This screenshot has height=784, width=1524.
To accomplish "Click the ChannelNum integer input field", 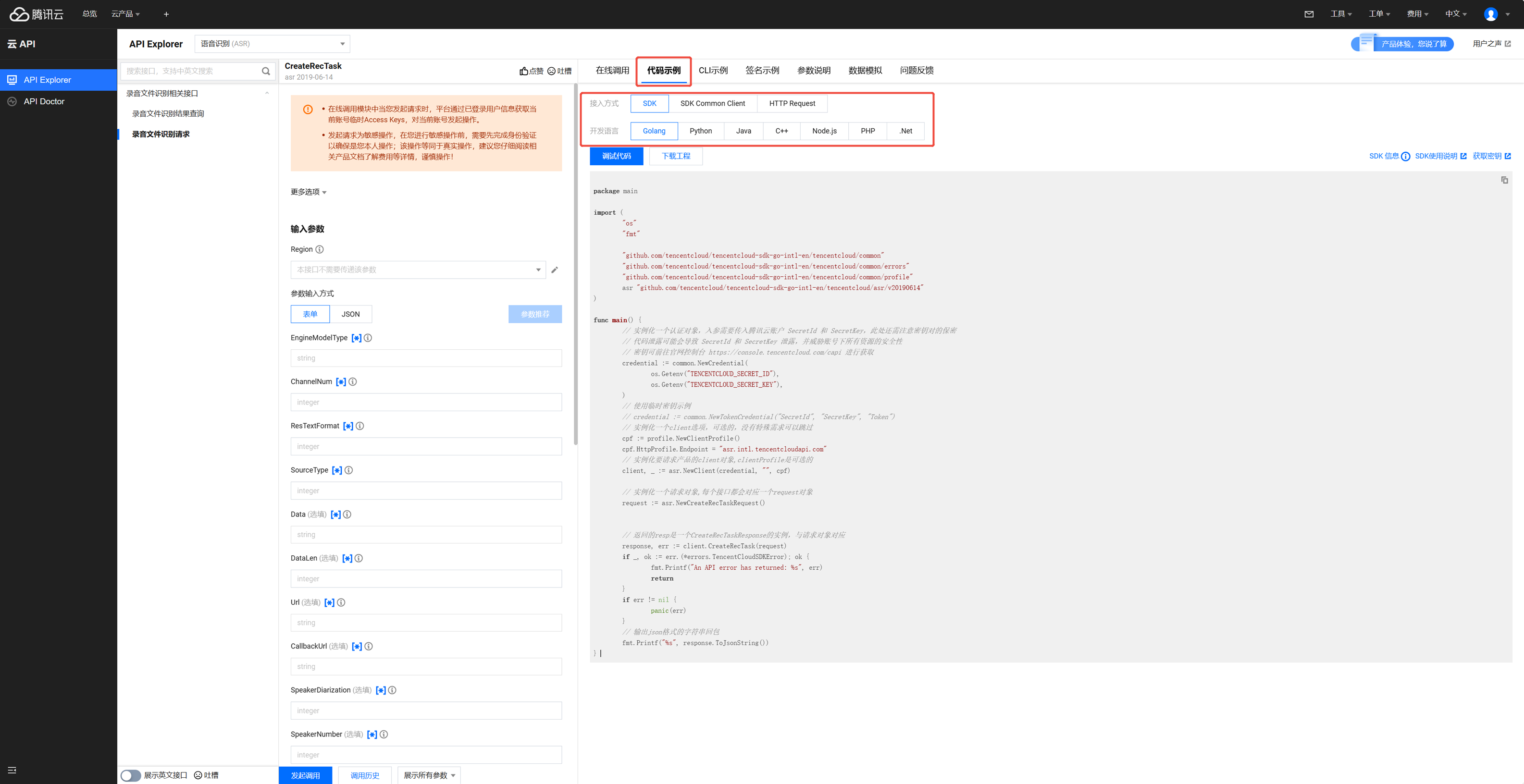I will coord(425,402).
